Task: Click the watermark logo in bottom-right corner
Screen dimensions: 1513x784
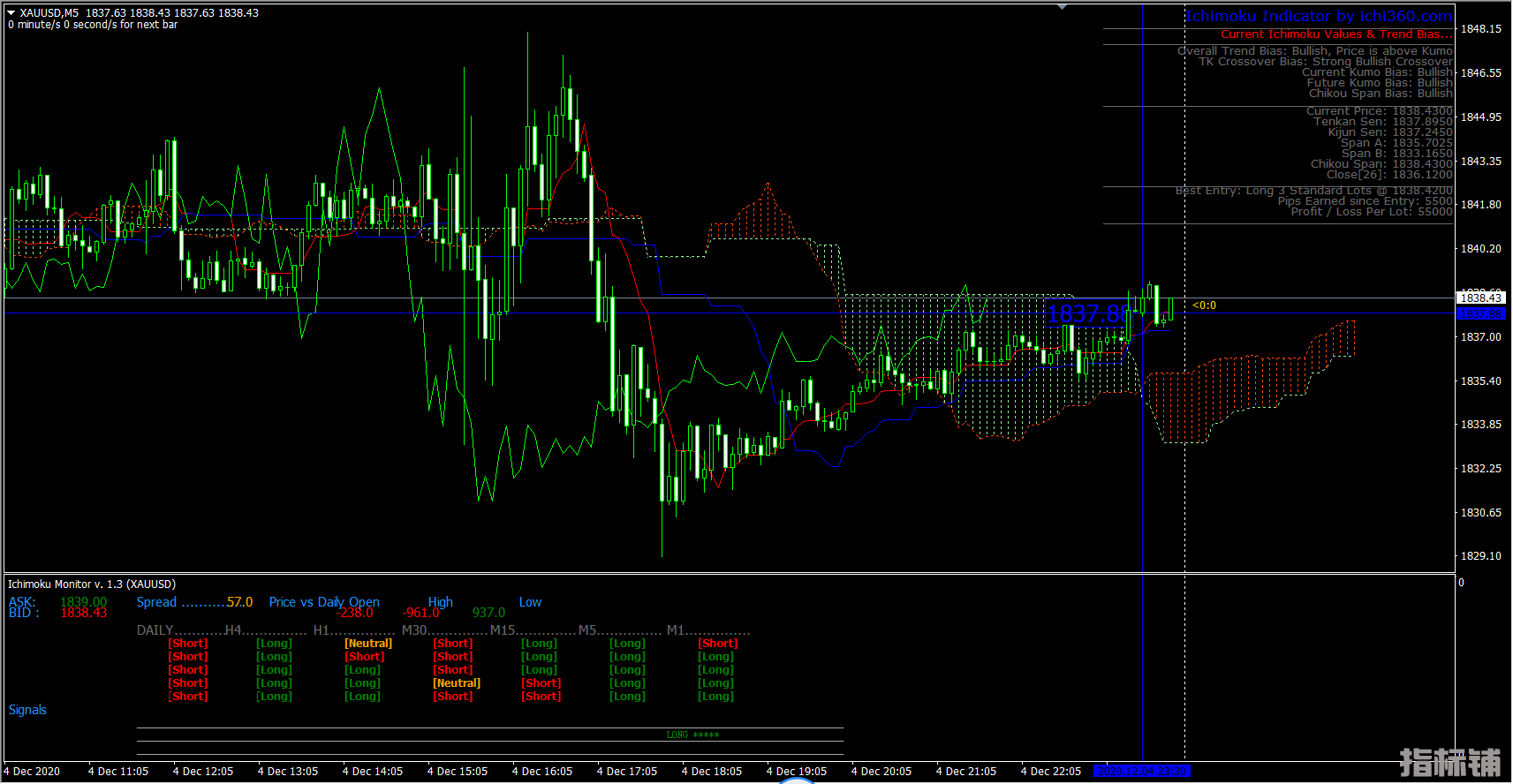Action: (1449, 762)
